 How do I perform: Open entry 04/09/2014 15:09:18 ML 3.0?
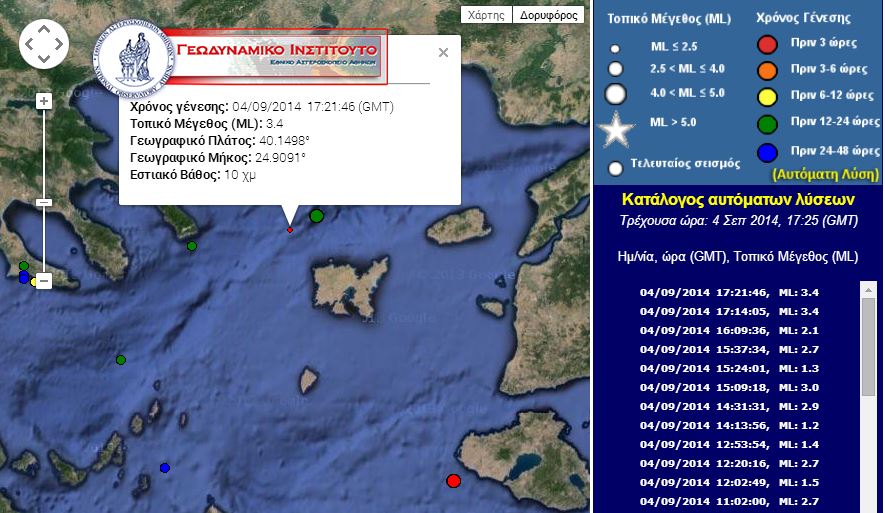[x=729, y=387]
